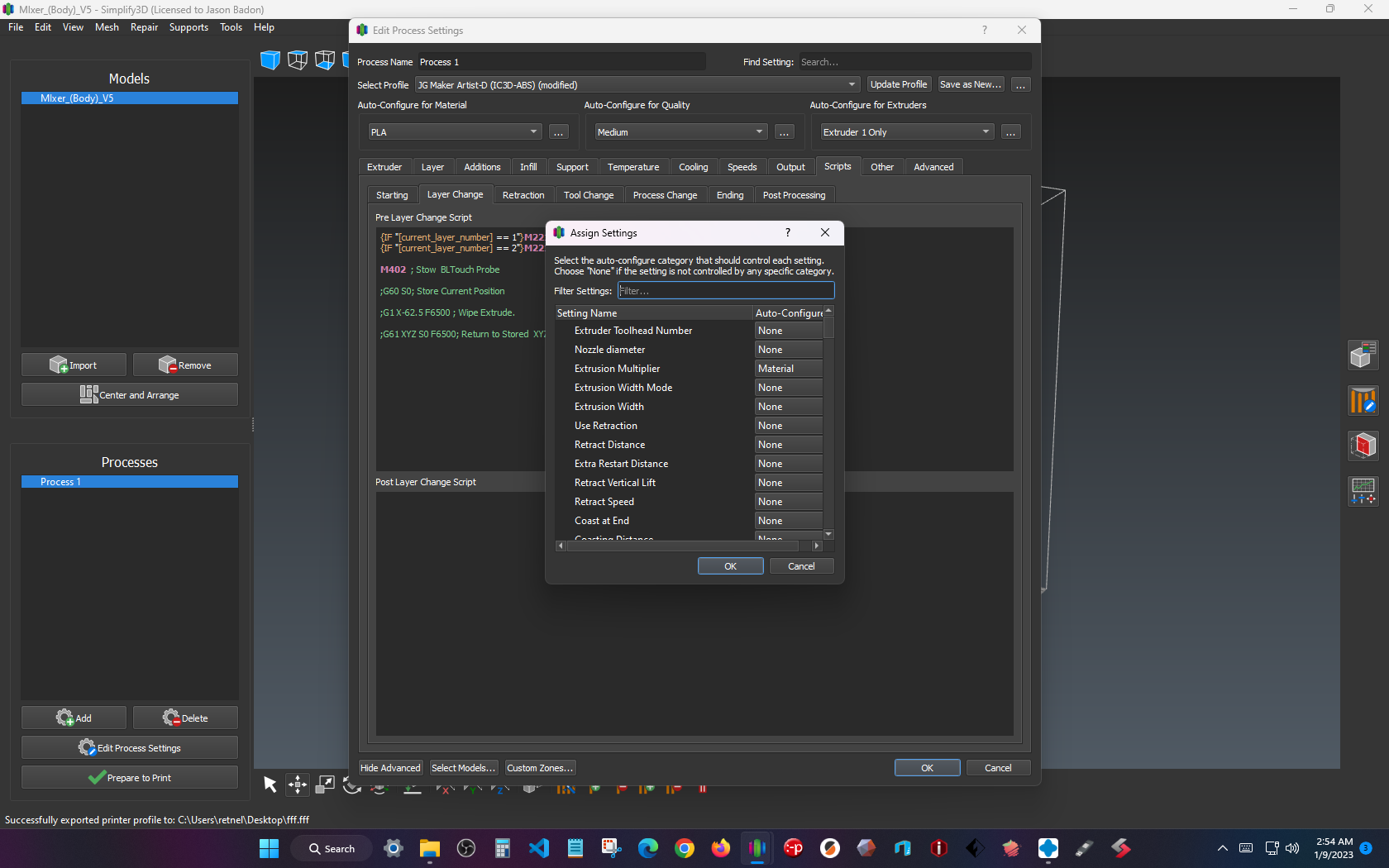The image size is (1389, 868).
Task: Click the Remove model button
Action: 185,365
